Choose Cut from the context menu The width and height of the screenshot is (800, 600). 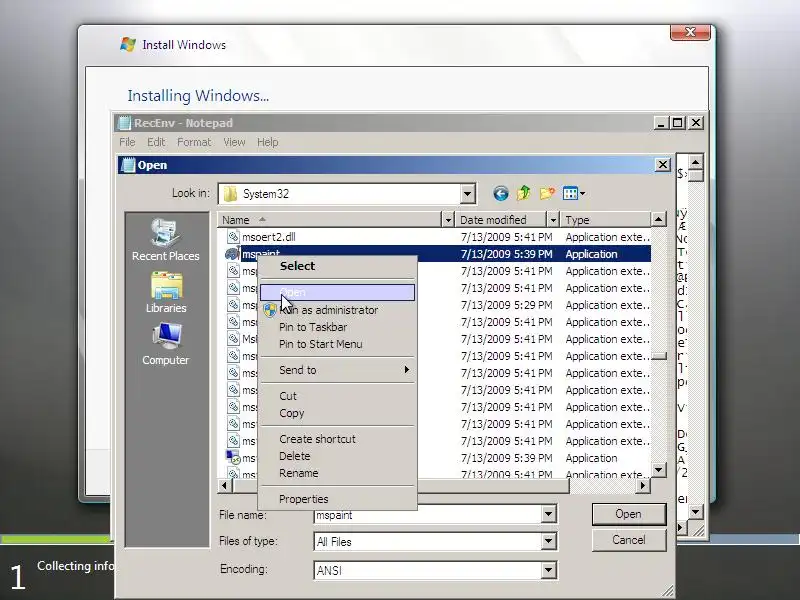coord(337,396)
